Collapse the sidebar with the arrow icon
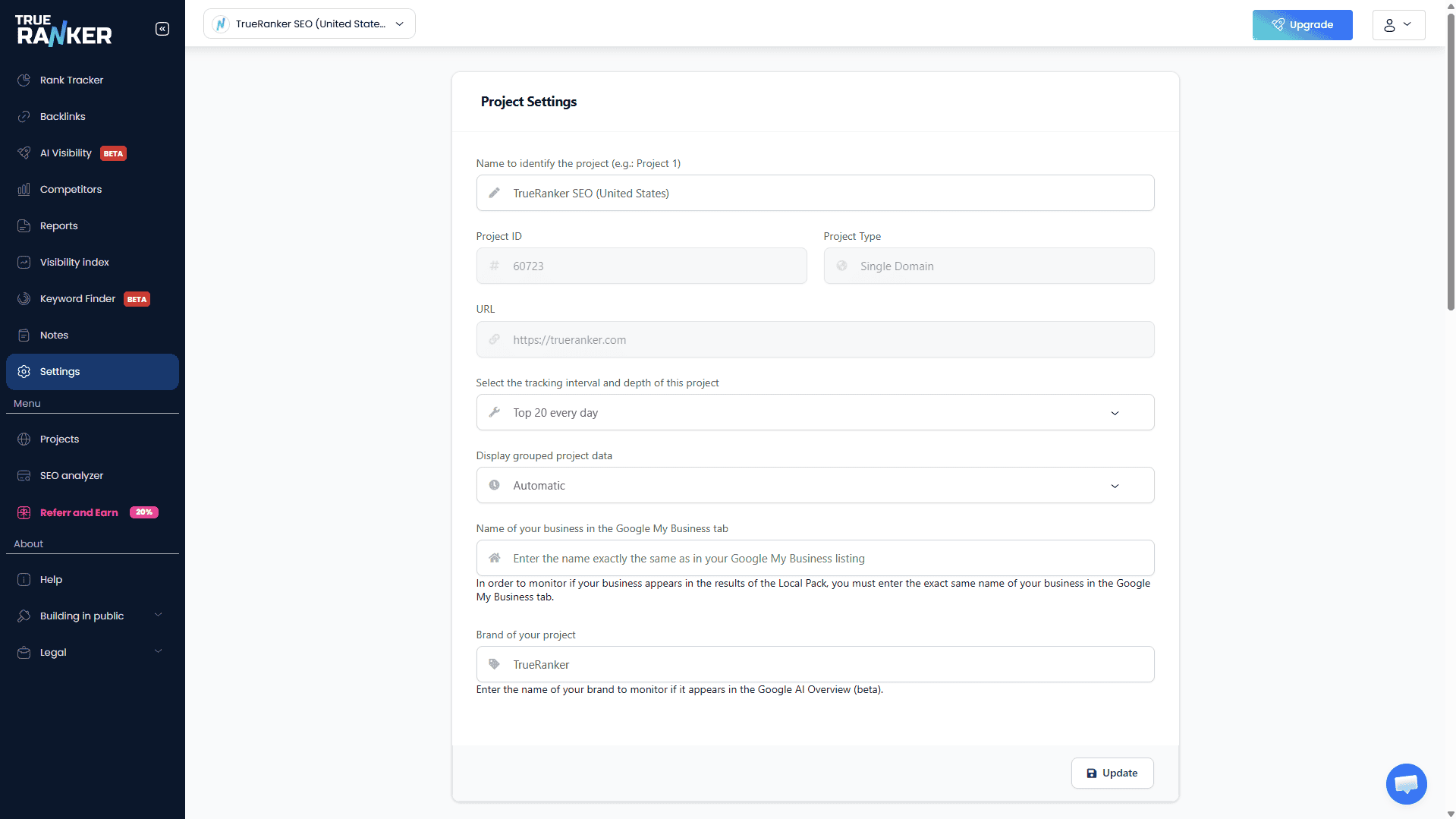 coord(162,29)
